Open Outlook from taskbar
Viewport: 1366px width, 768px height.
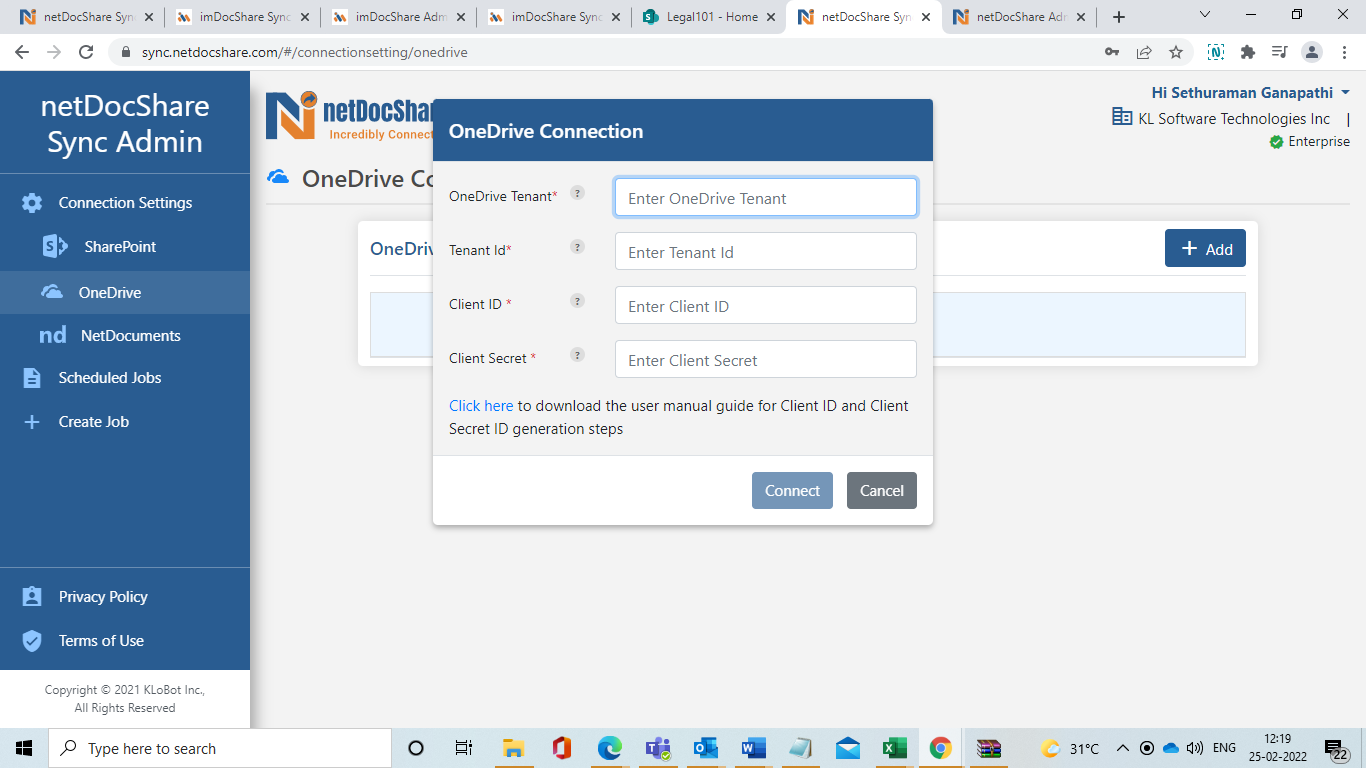point(706,748)
